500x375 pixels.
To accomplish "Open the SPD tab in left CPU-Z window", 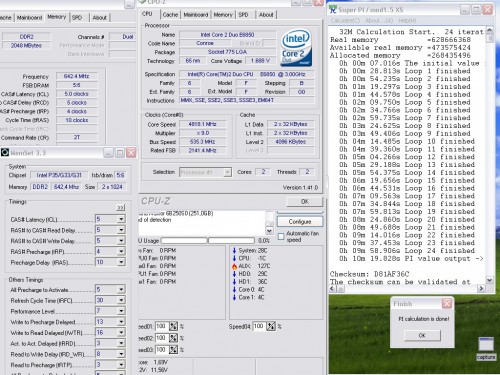I will [77, 17].
